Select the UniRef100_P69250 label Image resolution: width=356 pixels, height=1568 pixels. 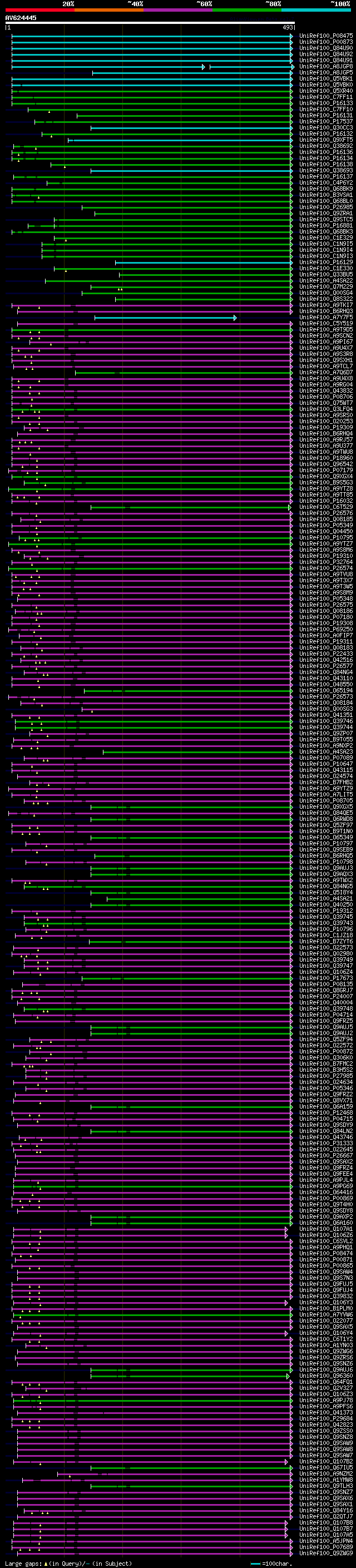pyautogui.click(x=326, y=630)
